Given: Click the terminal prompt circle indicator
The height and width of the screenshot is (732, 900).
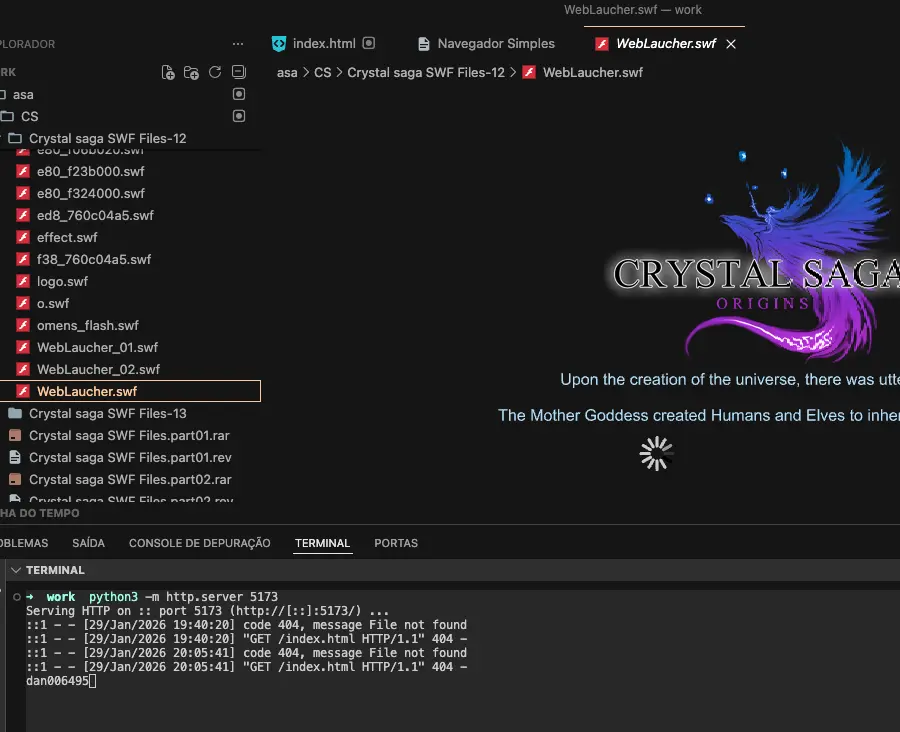Looking at the screenshot, I should (x=17, y=597).
